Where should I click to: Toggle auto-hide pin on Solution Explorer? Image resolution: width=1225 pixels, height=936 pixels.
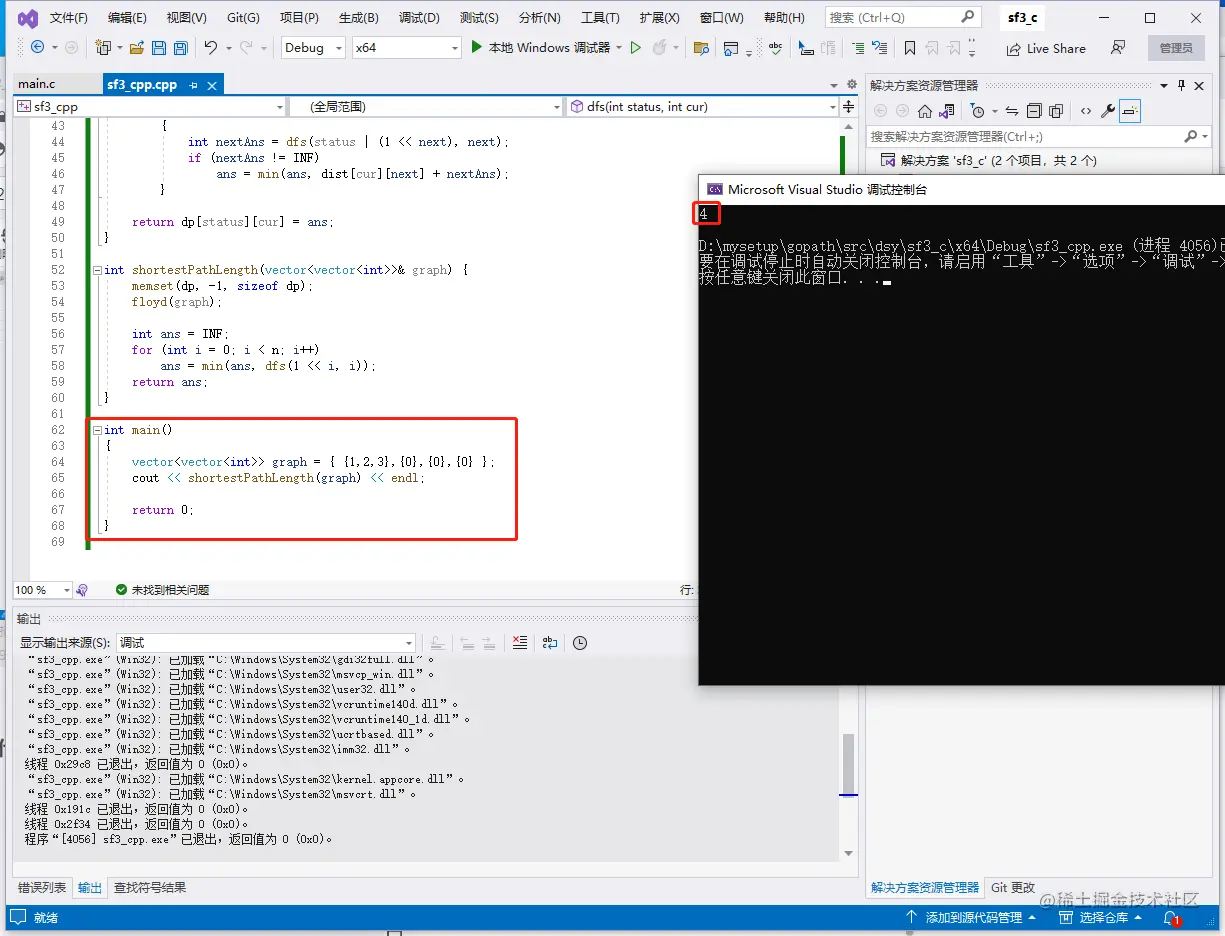[x=1181, y=85]
